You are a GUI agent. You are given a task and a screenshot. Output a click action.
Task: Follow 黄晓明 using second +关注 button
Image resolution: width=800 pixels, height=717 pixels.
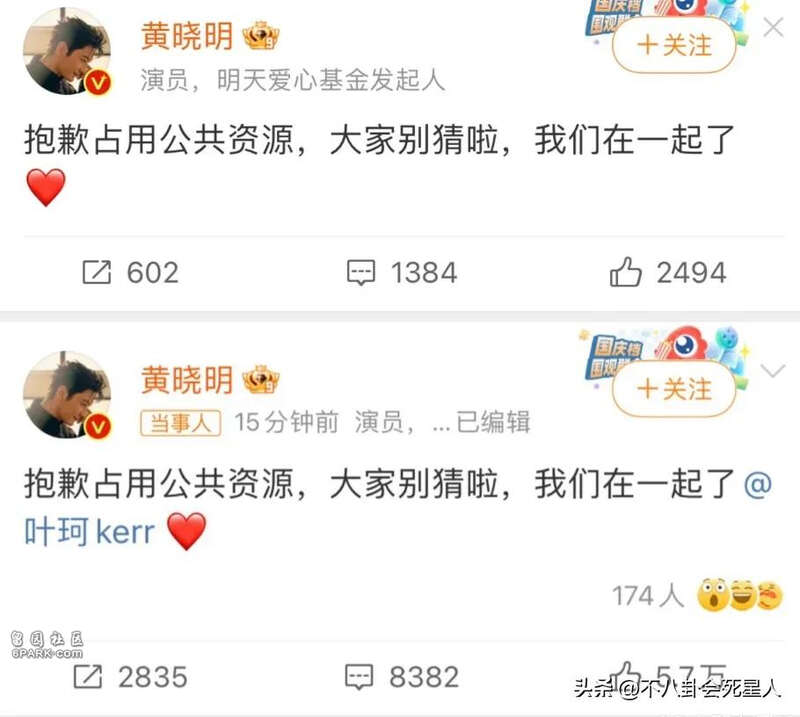pos(674,389)
